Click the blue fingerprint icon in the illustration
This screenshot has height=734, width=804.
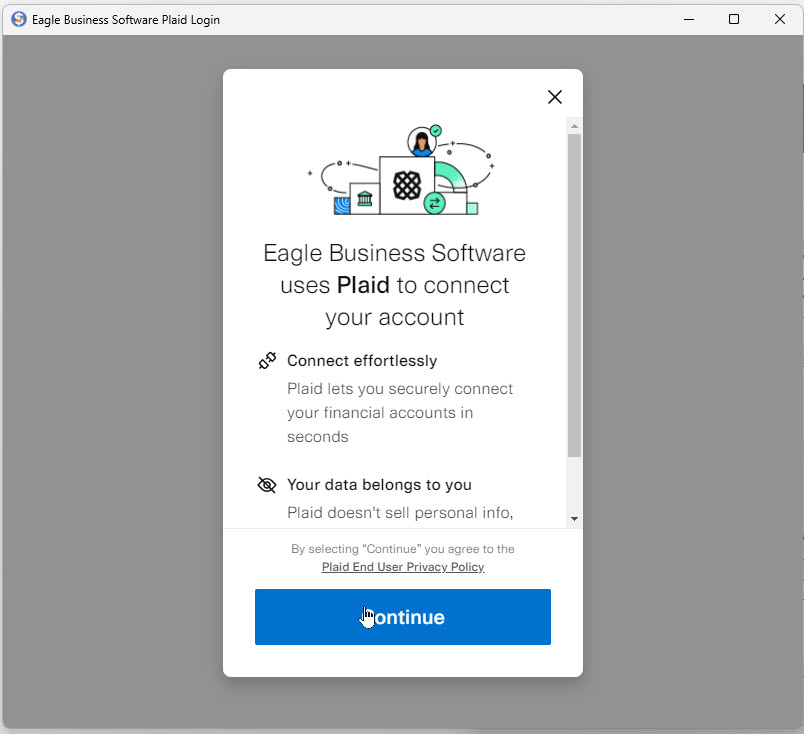click(342, 205)
